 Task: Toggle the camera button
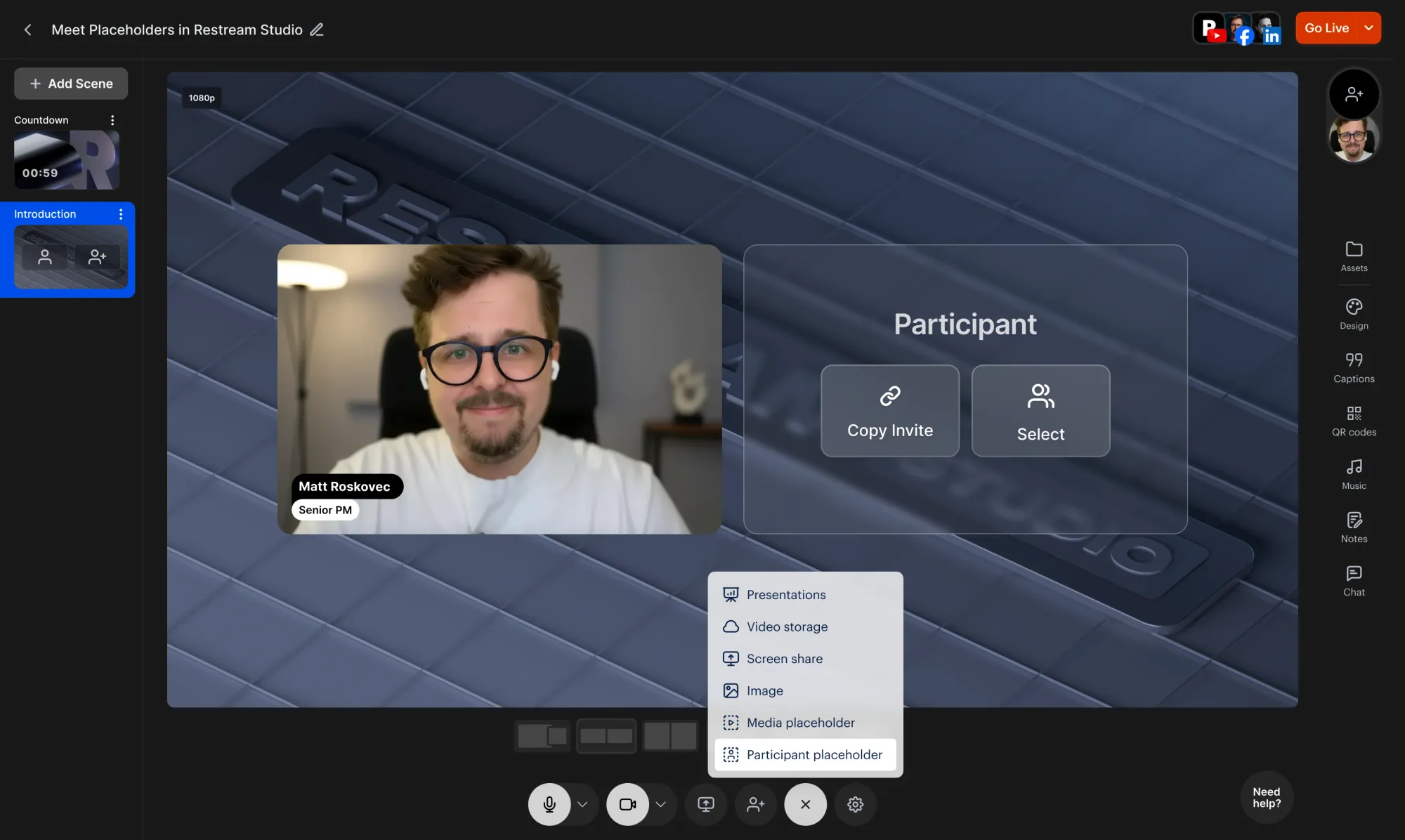point(627,804)
